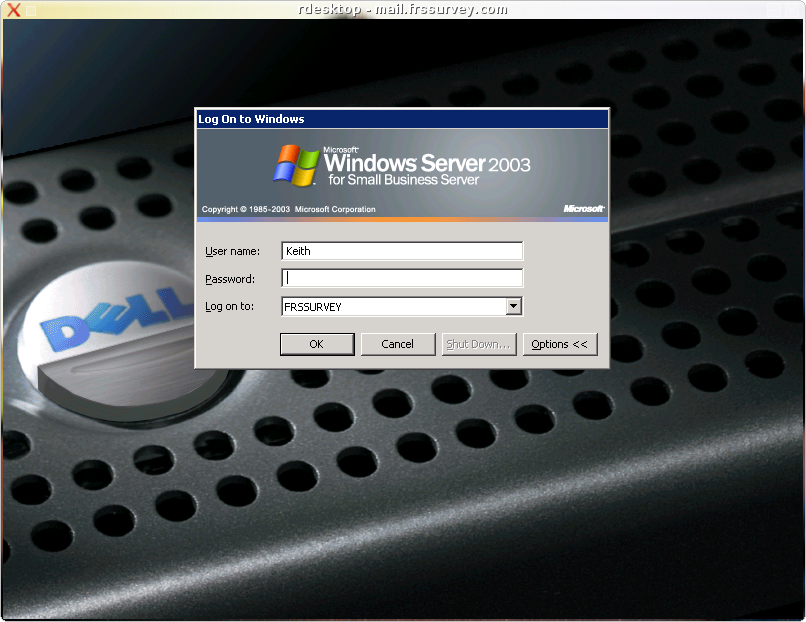This screenshot has width=806, height=622.
Task: Click the for Small Business Server text
Action: 404,180
